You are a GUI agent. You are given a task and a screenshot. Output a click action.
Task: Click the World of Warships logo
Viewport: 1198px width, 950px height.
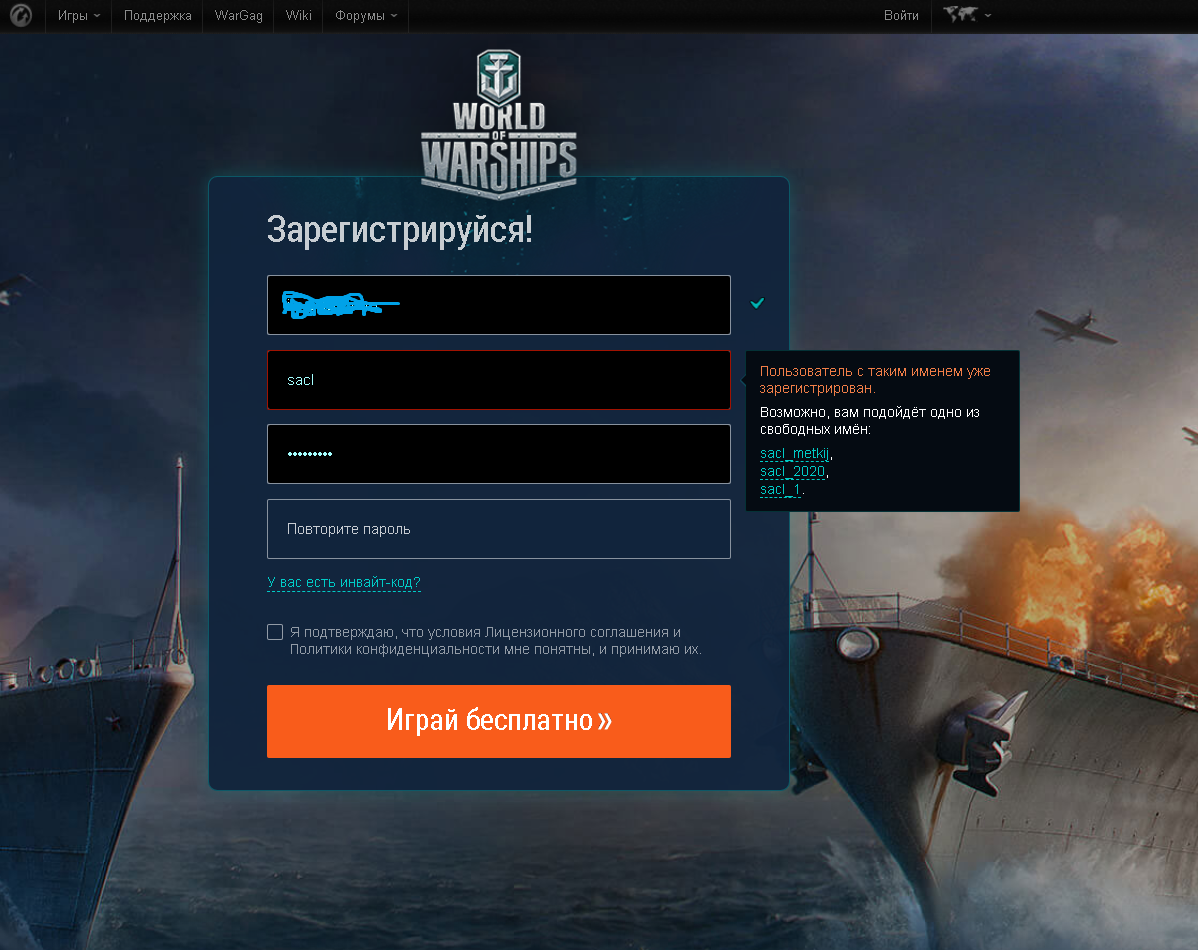(x=499, y=124)
